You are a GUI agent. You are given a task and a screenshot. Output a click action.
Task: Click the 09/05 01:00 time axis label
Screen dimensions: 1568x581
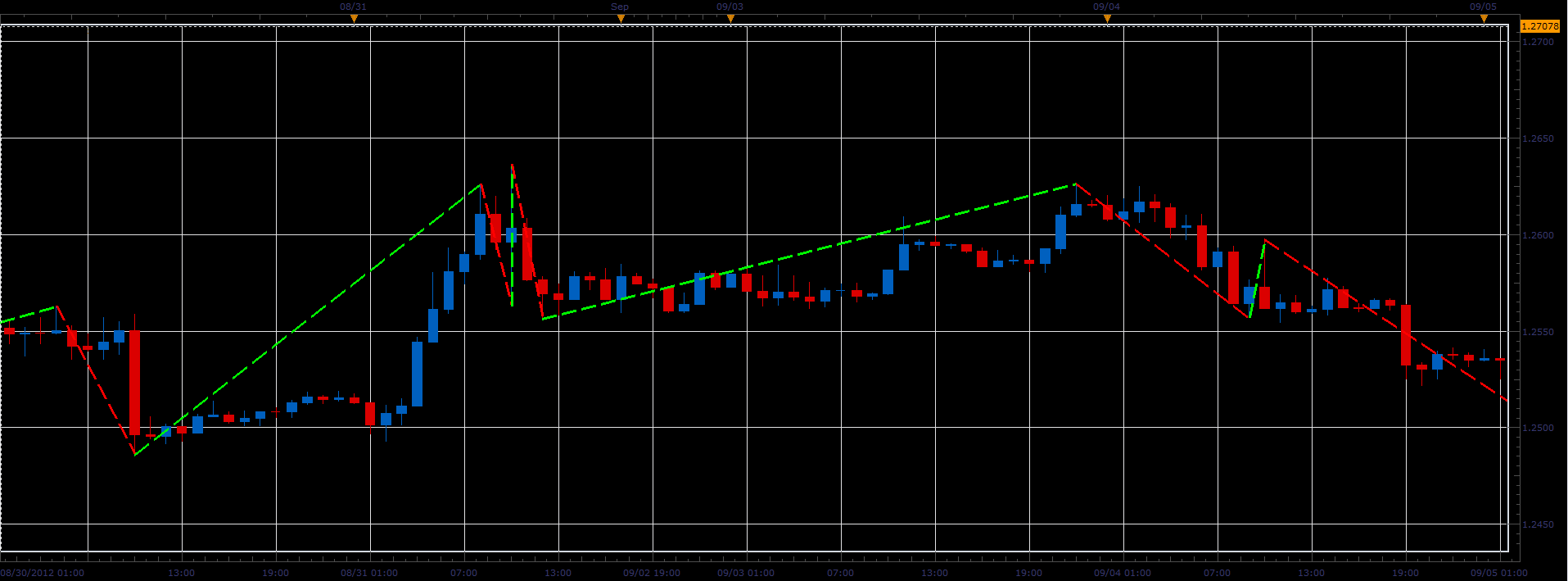tap(1499, 573)
